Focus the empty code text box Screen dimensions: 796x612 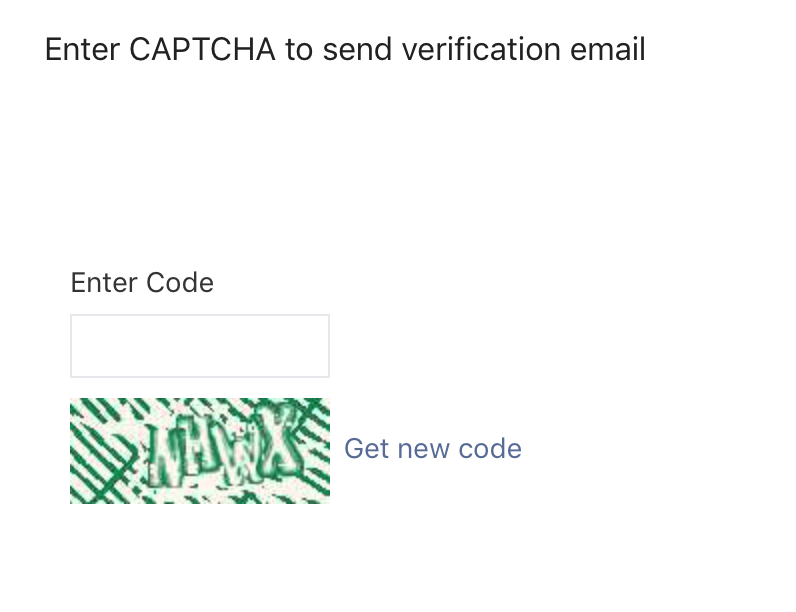pos(200,346)
